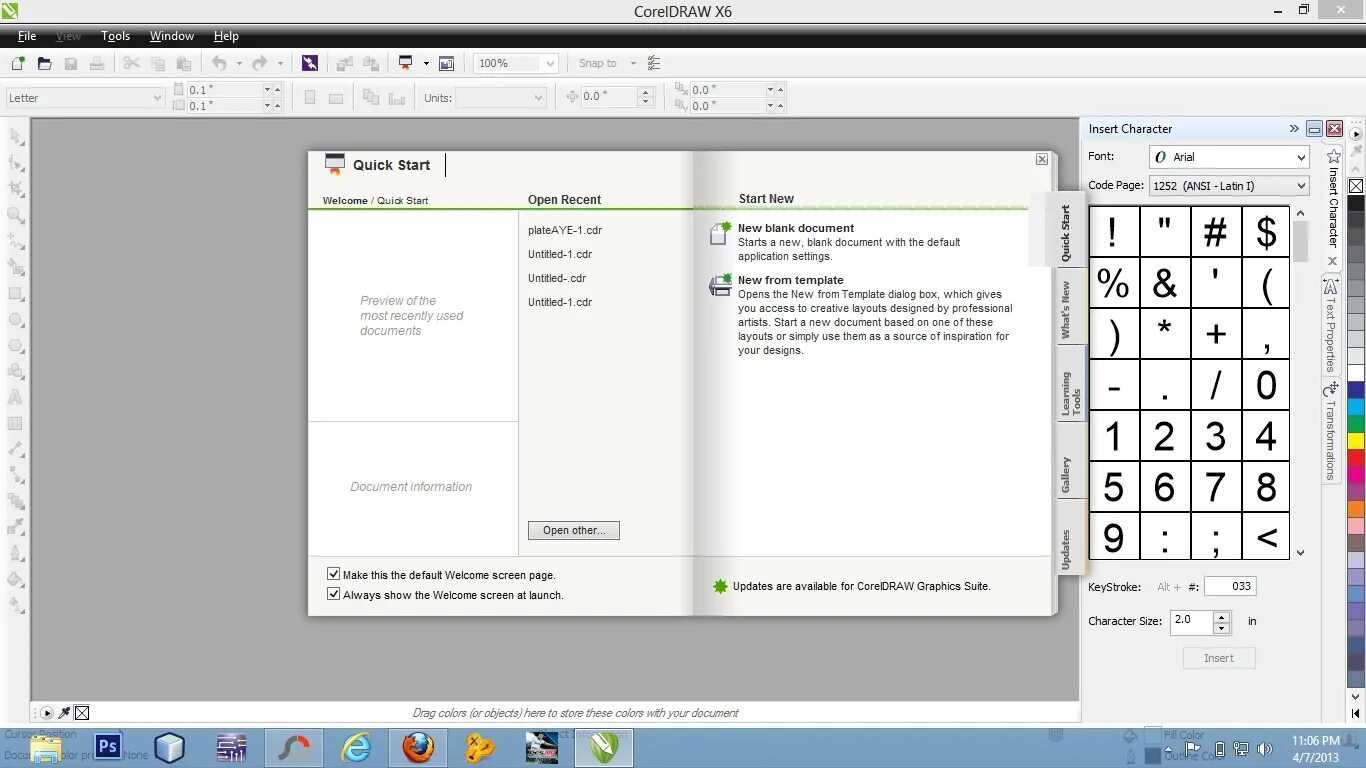1366x768 pixels.
Task: Open the zoom level 100% dropdown
Action: pos(550,63)
